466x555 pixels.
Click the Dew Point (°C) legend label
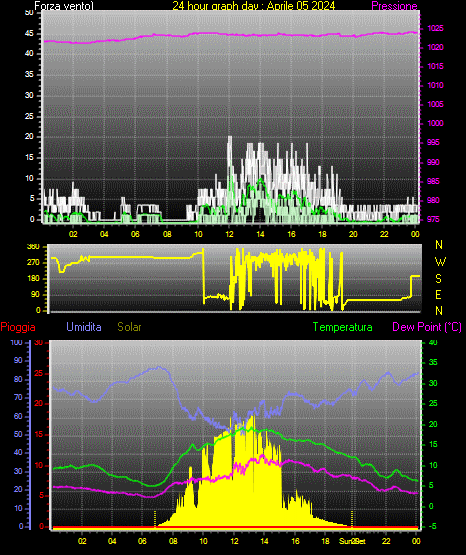pos(427,327)
